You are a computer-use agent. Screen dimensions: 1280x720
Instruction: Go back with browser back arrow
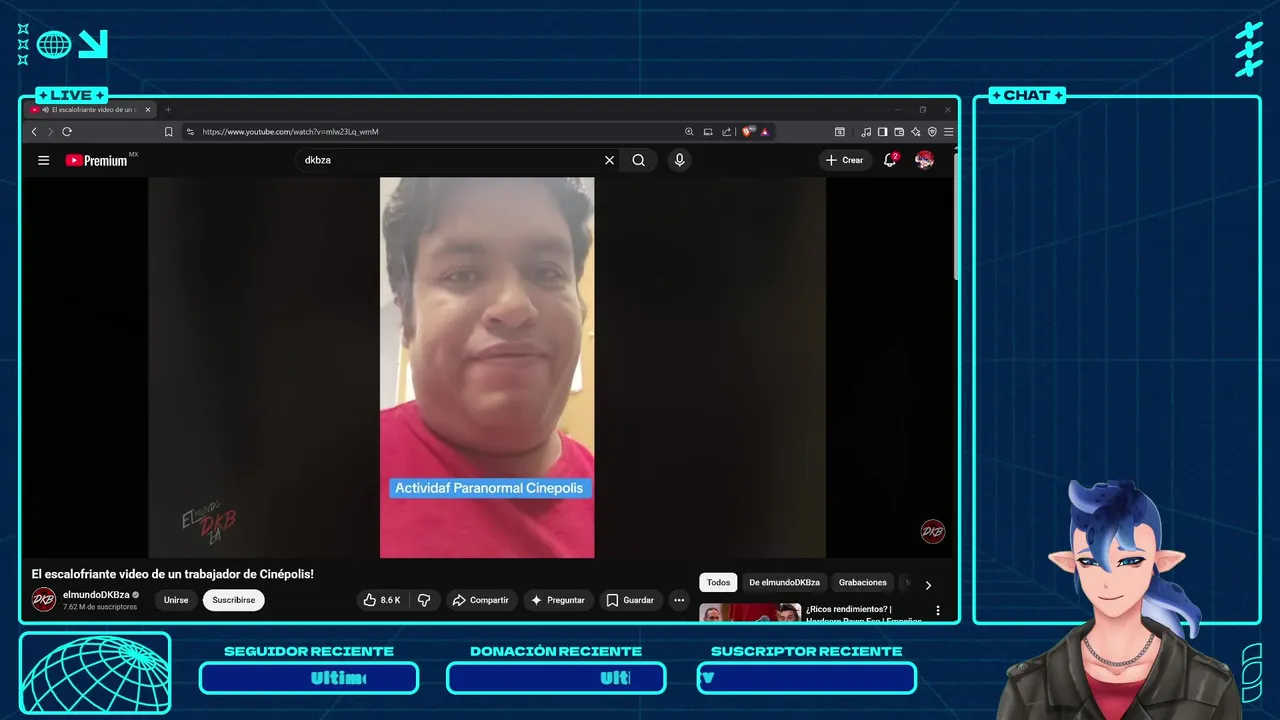34,132
